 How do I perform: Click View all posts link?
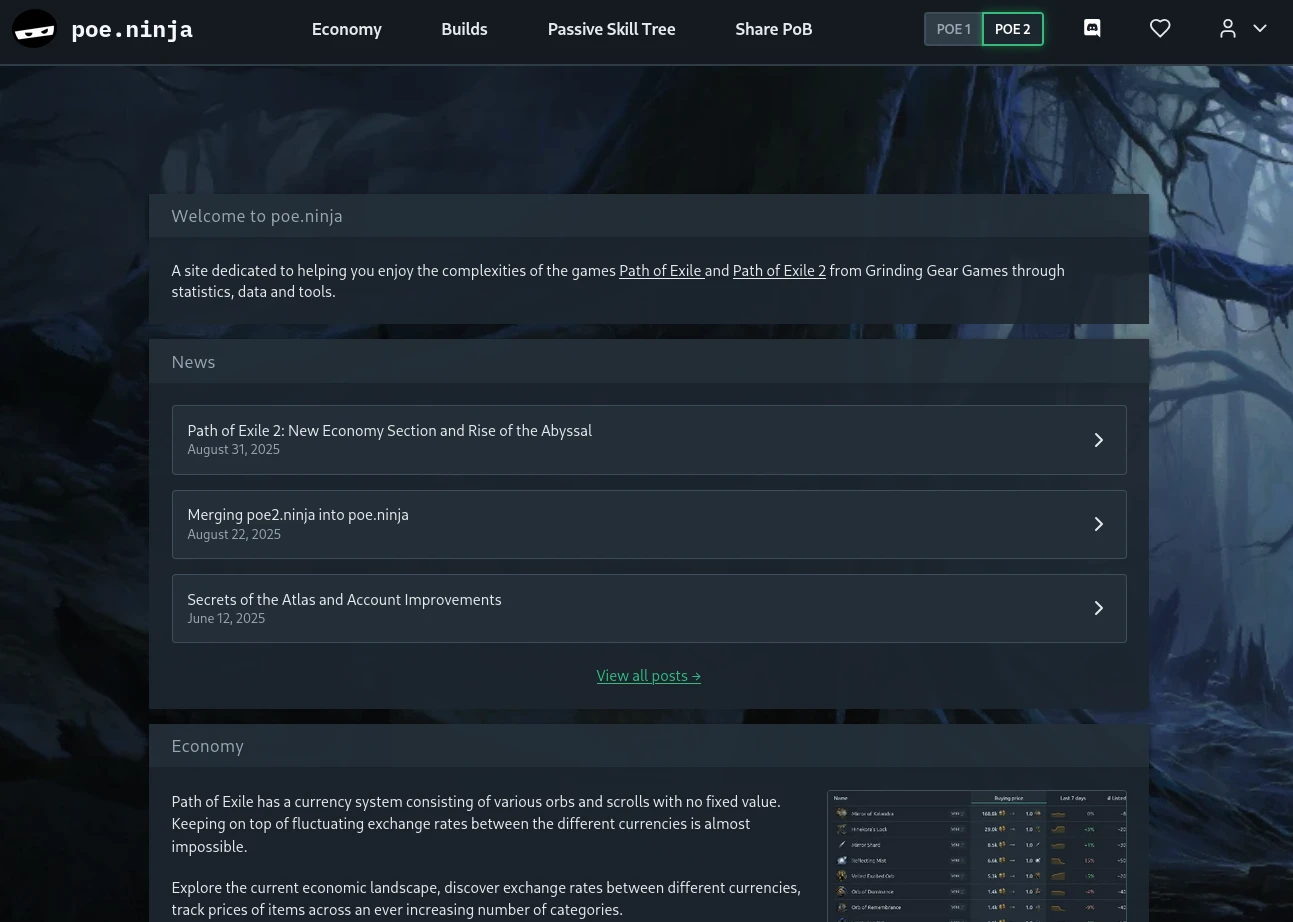point(648,676)
